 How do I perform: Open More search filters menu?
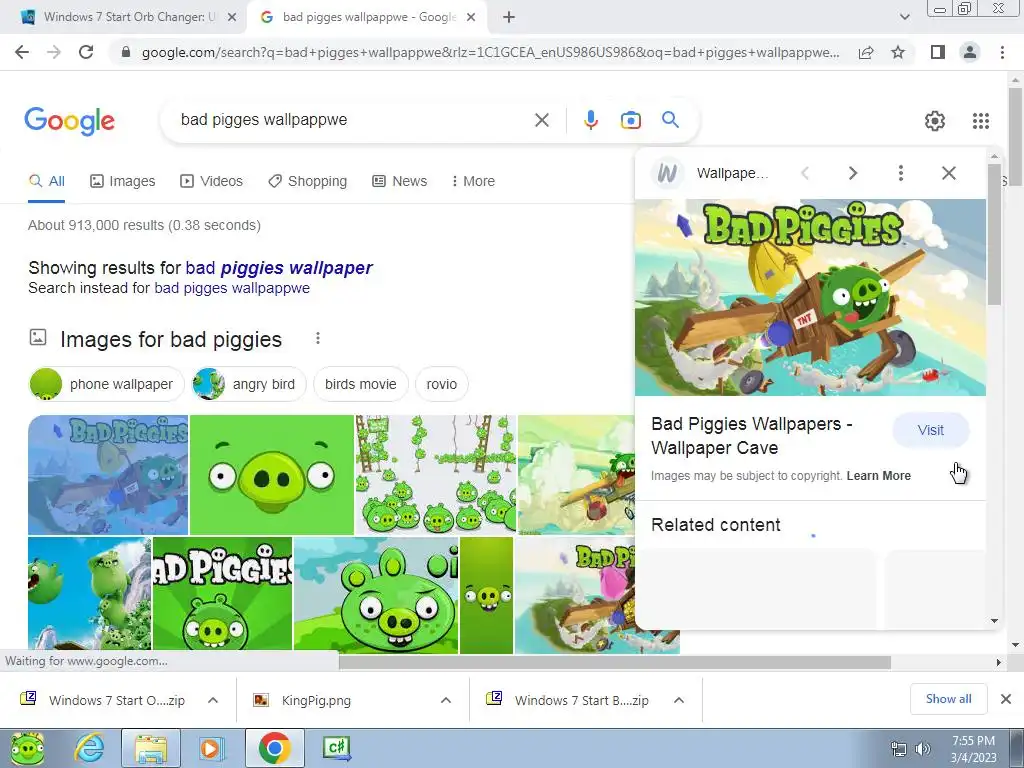tap(473, 181)
